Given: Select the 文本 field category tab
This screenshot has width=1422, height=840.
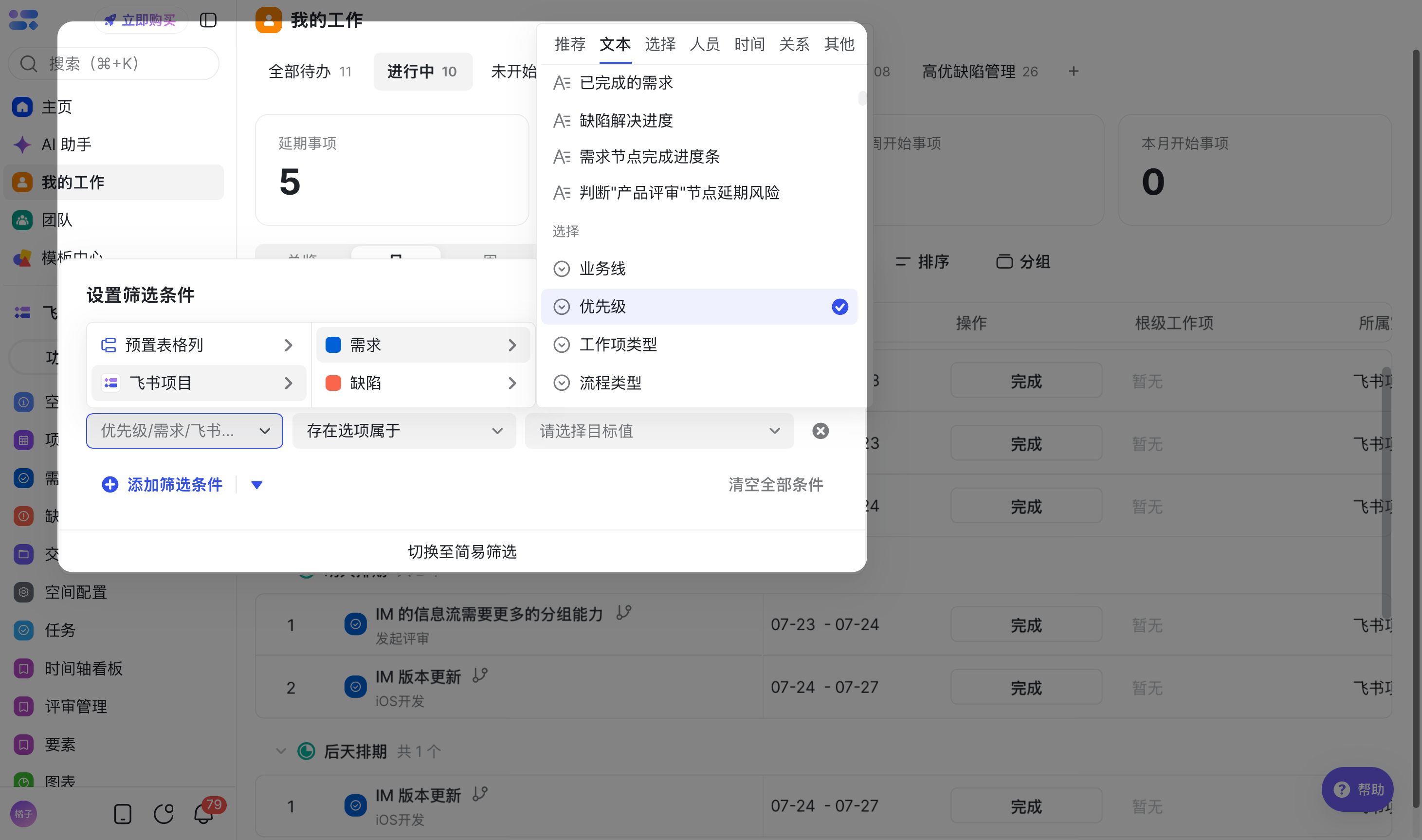Looking at the screenshot, I should click(615, 44).
